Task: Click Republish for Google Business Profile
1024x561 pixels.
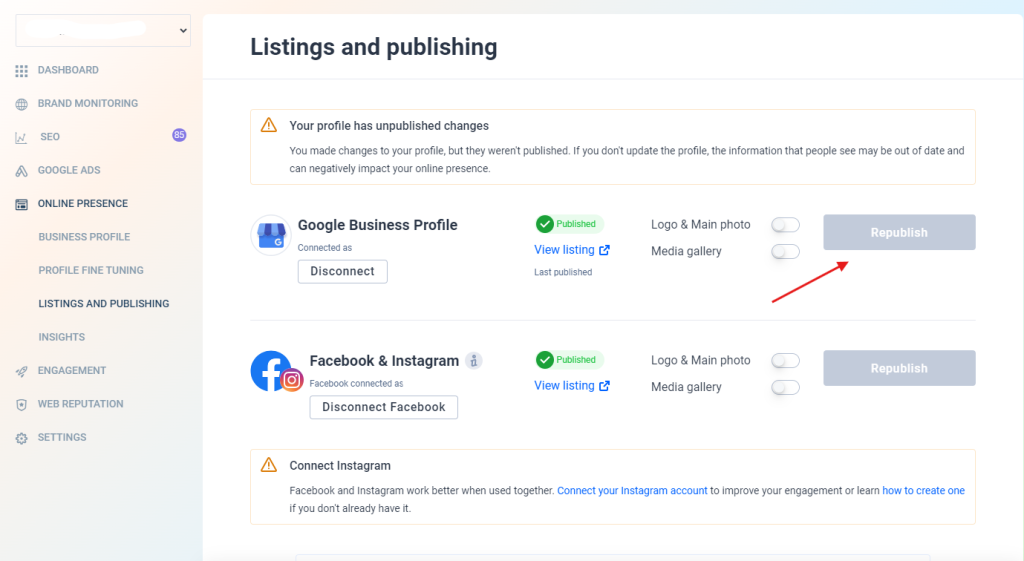Action: [x=899, y=233]
